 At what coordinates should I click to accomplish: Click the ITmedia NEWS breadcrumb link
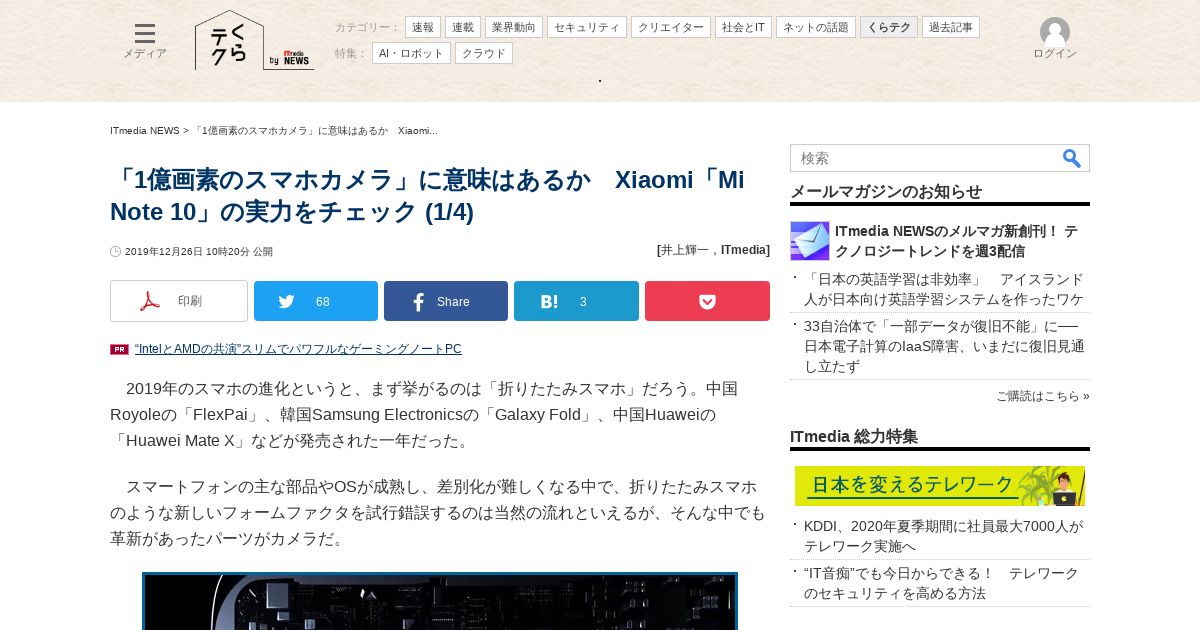pyautogui.click(x=145, y=131)
